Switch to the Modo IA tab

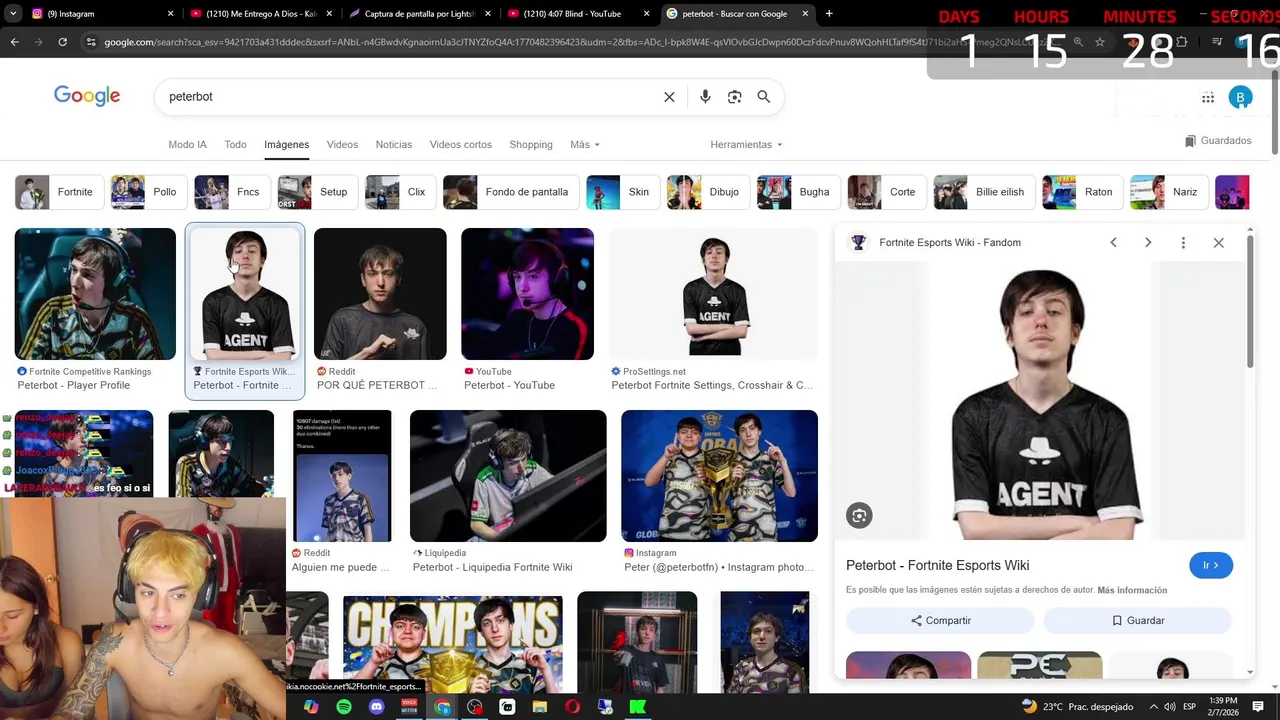[187, 145]
